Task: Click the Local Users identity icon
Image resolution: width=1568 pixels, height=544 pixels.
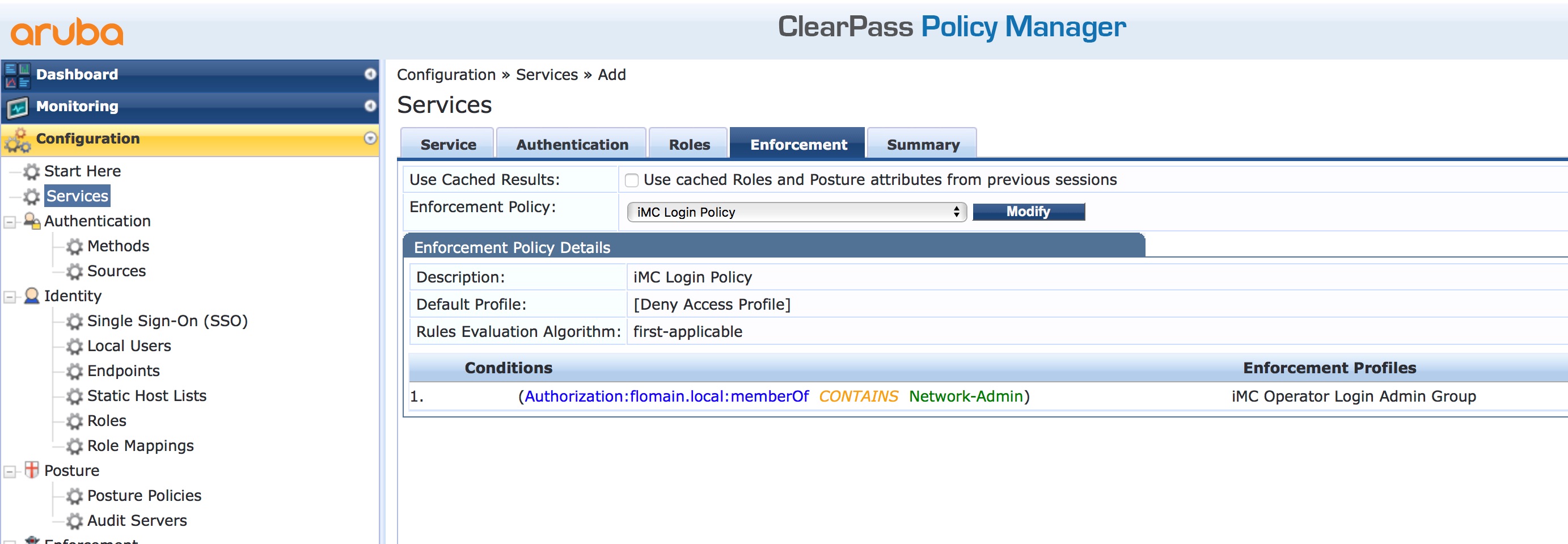Action: pyautogui.click(x=74, y=346)
